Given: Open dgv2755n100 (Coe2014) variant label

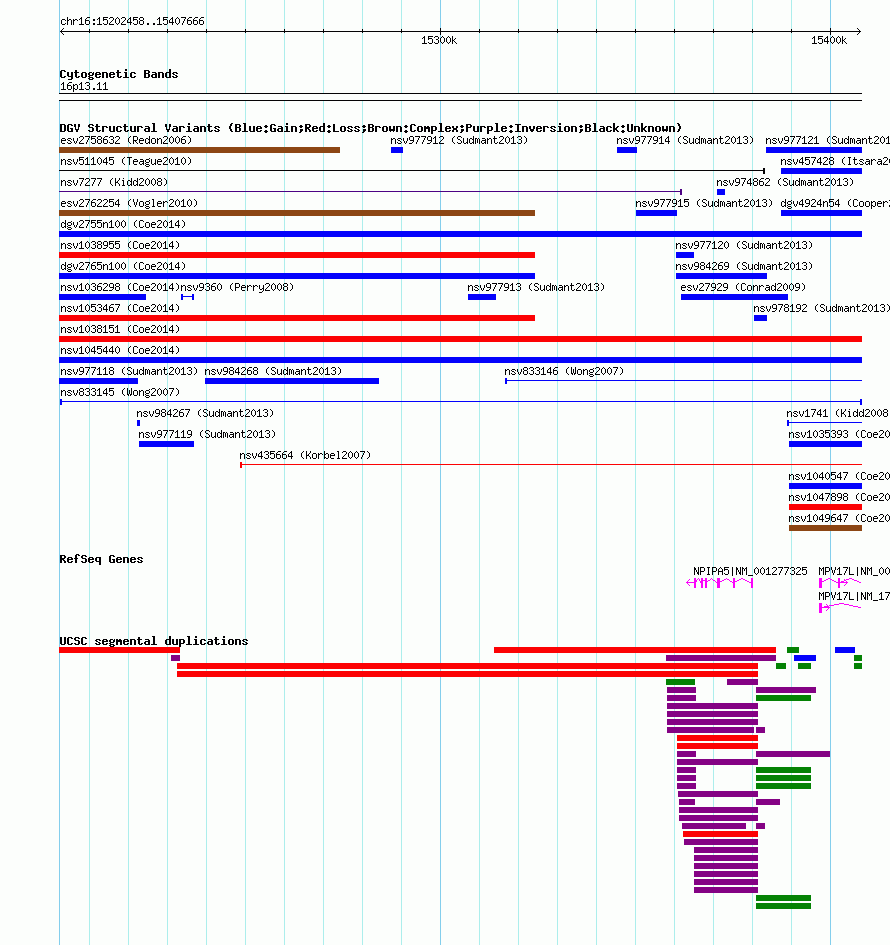Looking at the screenshot, I should point(123,224).
